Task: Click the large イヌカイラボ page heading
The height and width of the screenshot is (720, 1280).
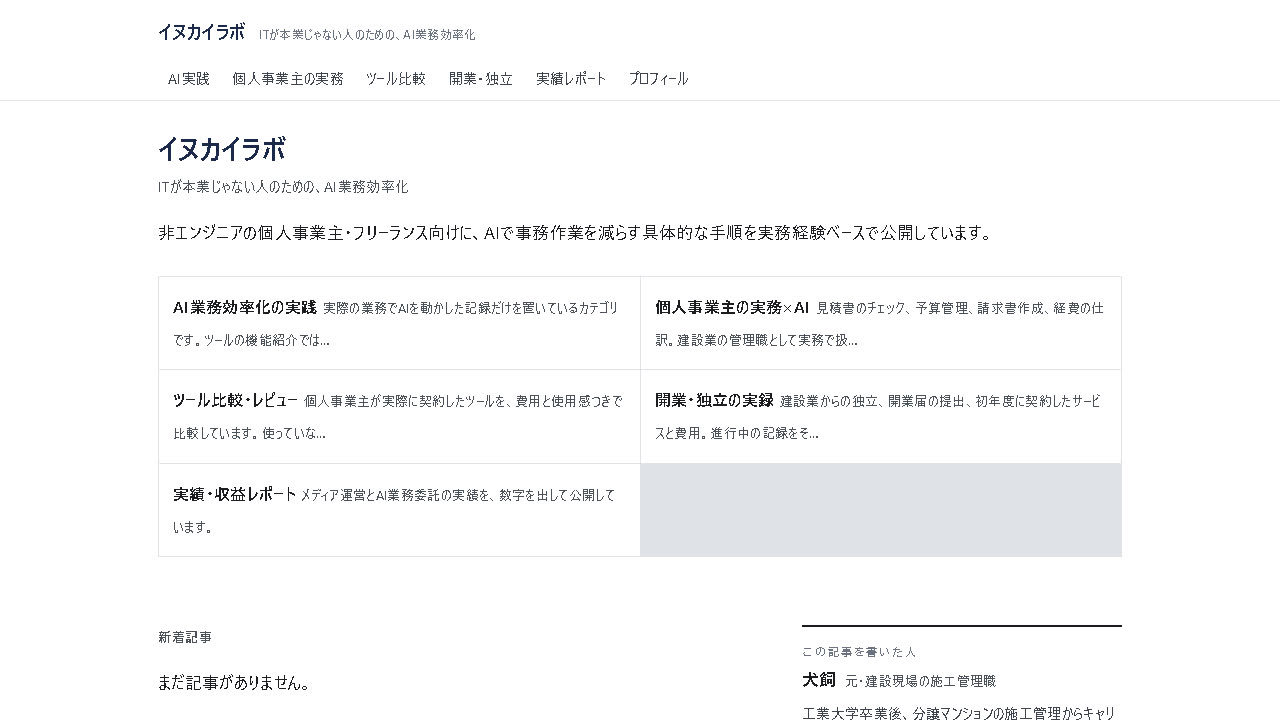Action: tap(222, 149)
